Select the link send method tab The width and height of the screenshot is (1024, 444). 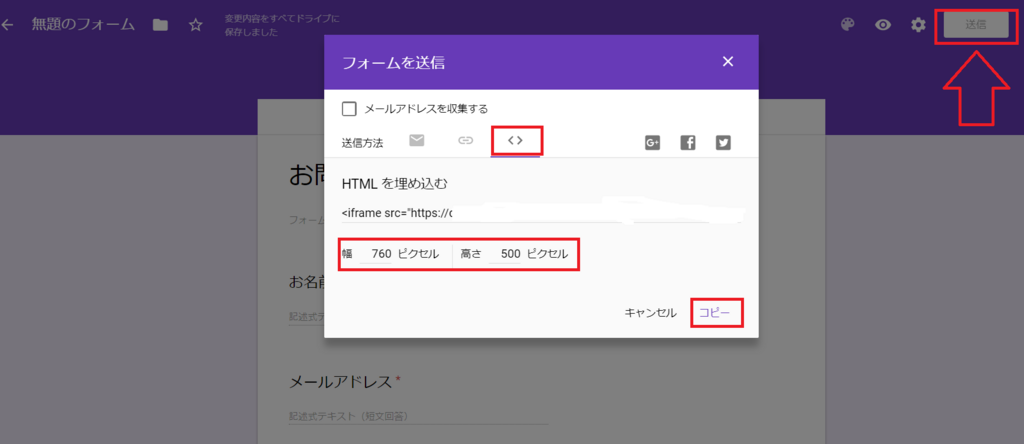[x=465, y=140]
